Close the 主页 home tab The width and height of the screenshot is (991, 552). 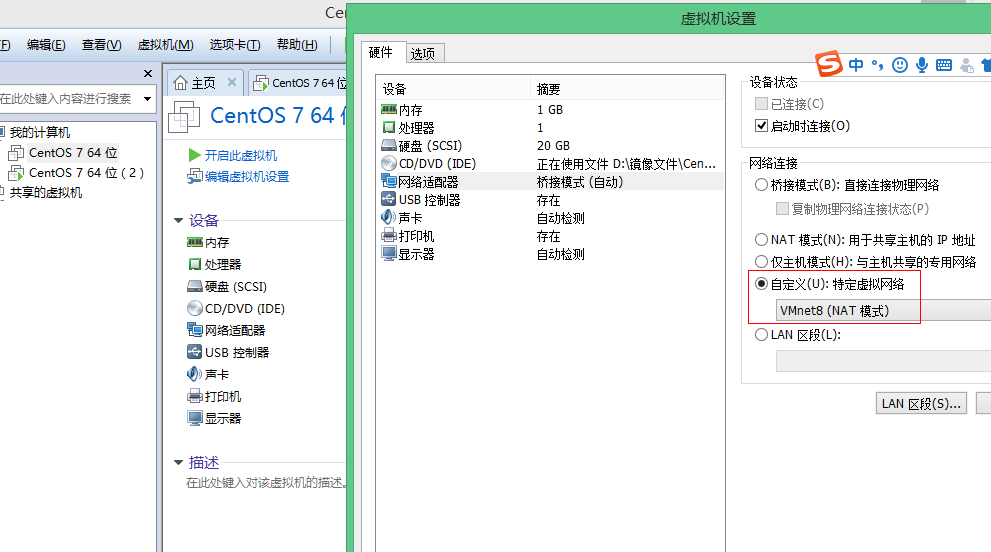(232, 82)
